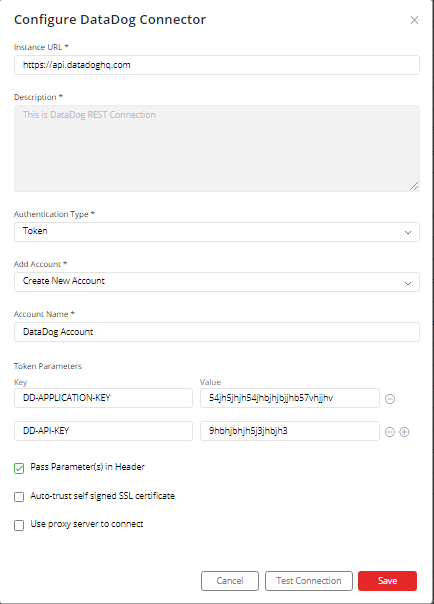The image size is (434, 604).
Task: Click the Instance URL label
Action: 41,47
